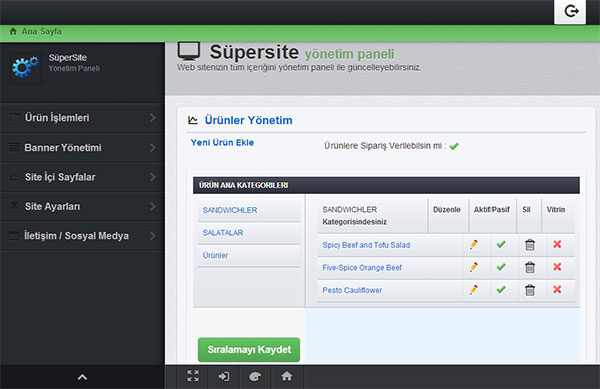Screen dimensions: 600x389
Task: Click the SüperSite Yönetim Paneli sidebar title
Action: pos(74,63)
